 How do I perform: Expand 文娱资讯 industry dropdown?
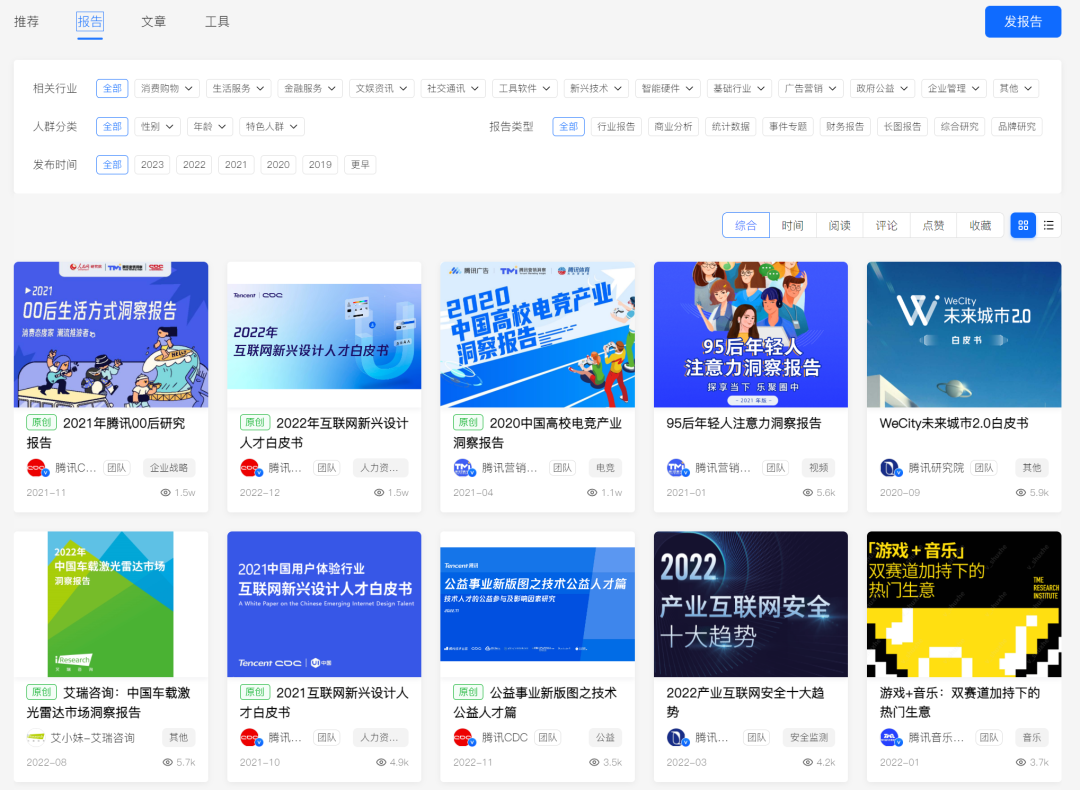pos(382,88)
